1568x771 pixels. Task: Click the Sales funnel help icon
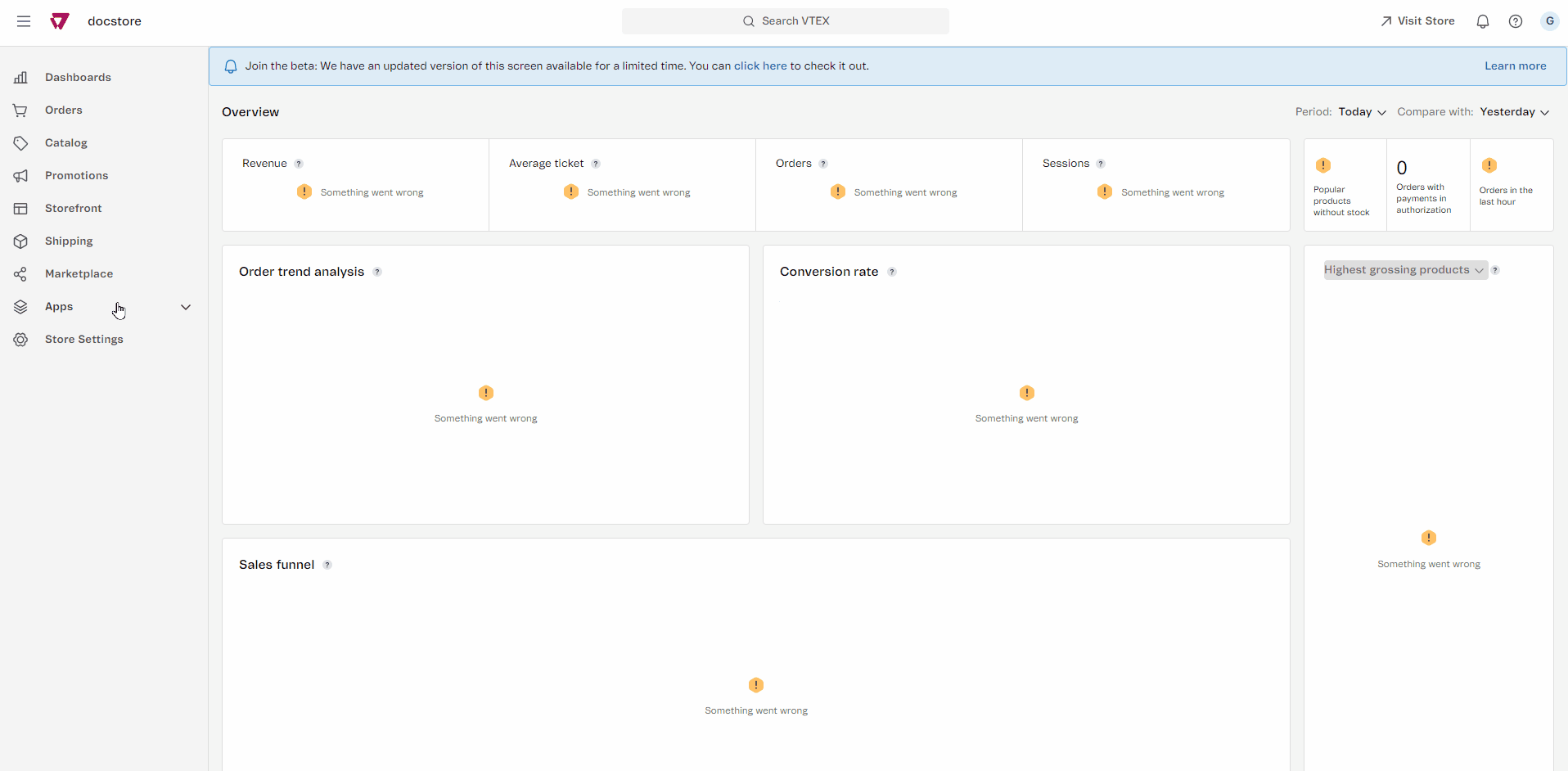click(327, 565)
